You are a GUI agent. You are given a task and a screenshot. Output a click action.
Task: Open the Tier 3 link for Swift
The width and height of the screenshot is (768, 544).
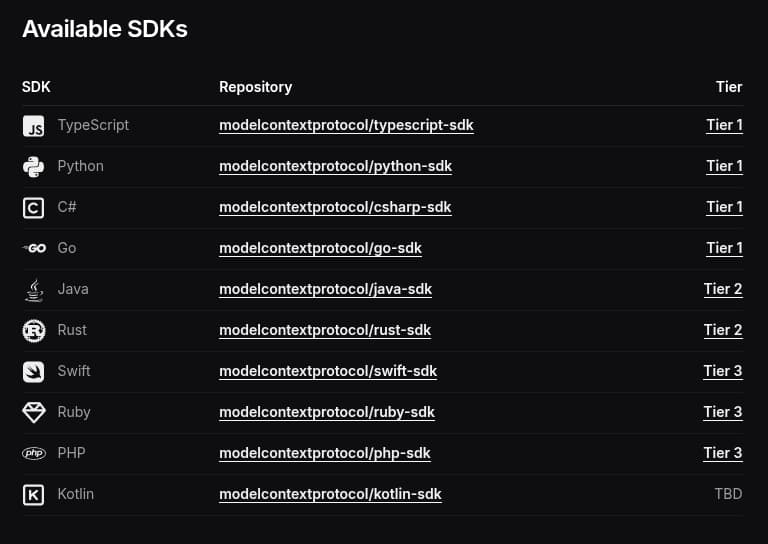point(723,372)
